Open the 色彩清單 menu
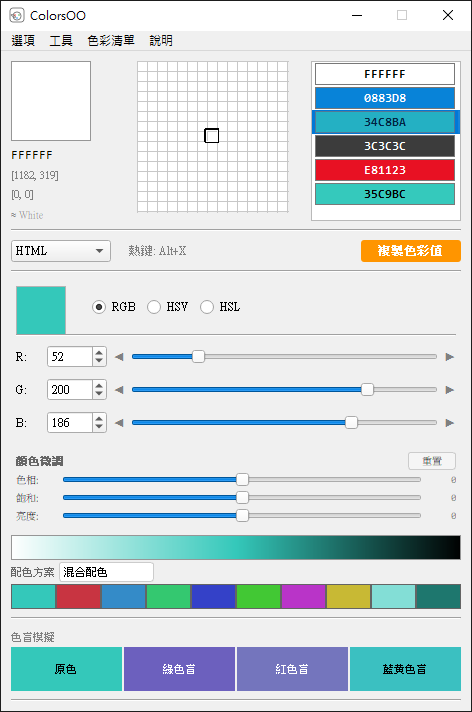The height and width of the screenshot is (712, 472). 111,40
